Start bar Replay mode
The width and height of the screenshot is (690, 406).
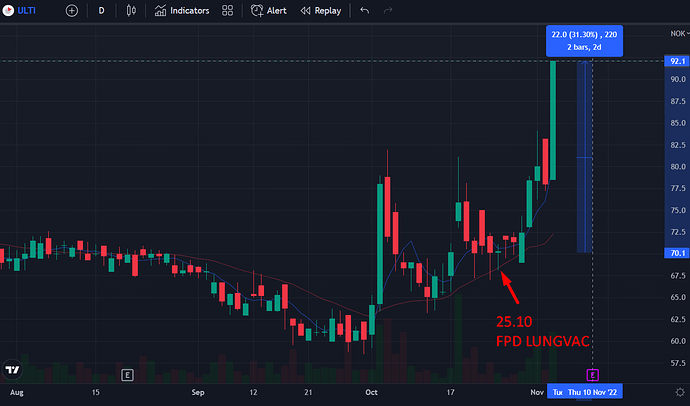coord(321,11)
